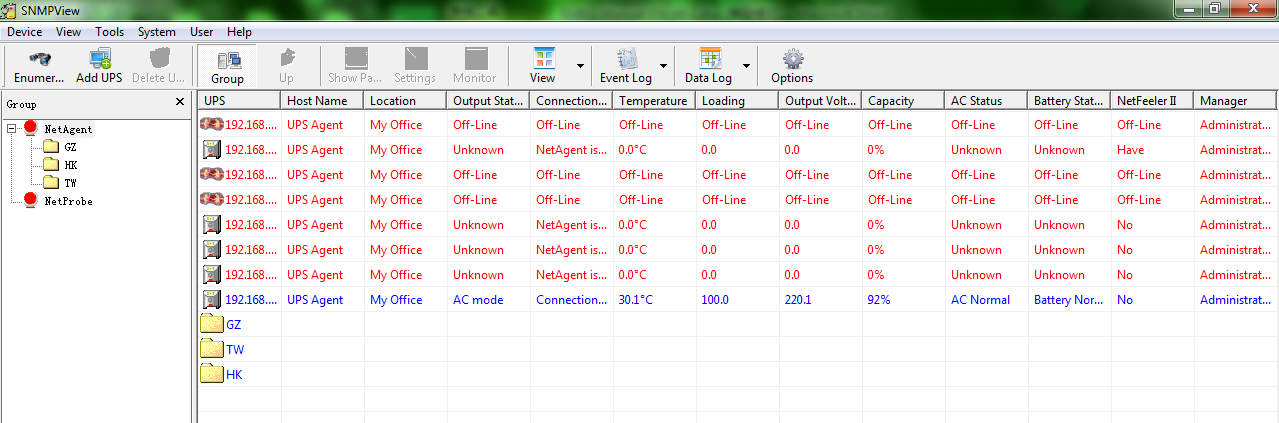Open the System menu
This screenshot has height=423, width=1279.
157,32
